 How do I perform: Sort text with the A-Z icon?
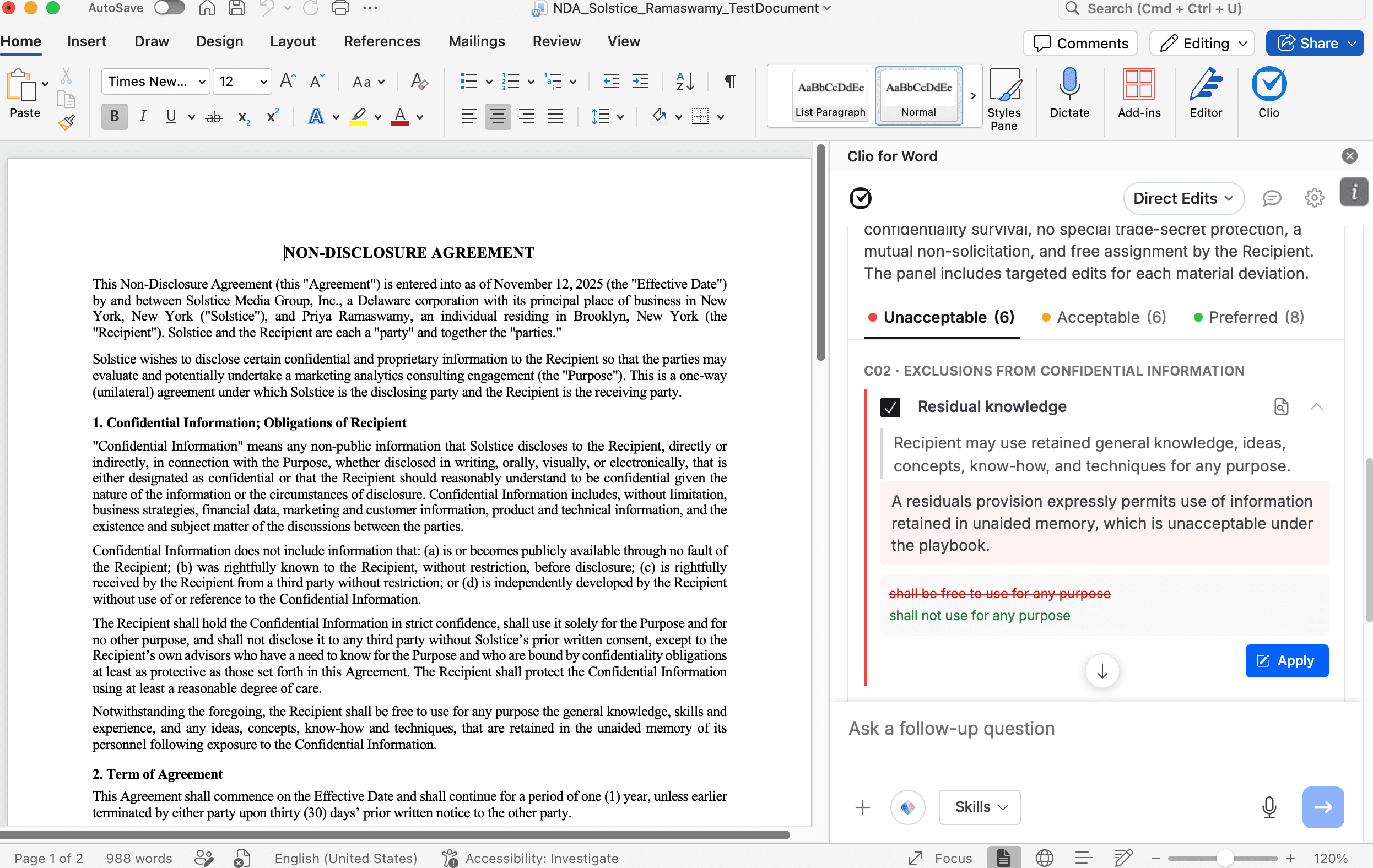tap(684, 82)
